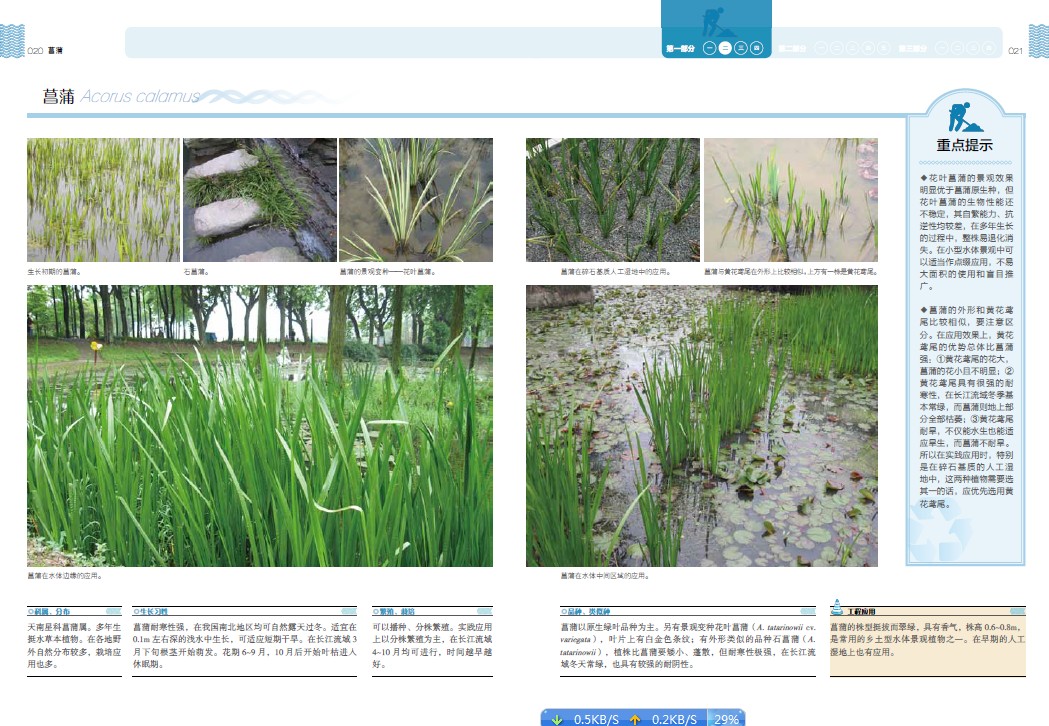
Task: Click the orange upload arrow in speed widget
Action: [x=635, y=718]
